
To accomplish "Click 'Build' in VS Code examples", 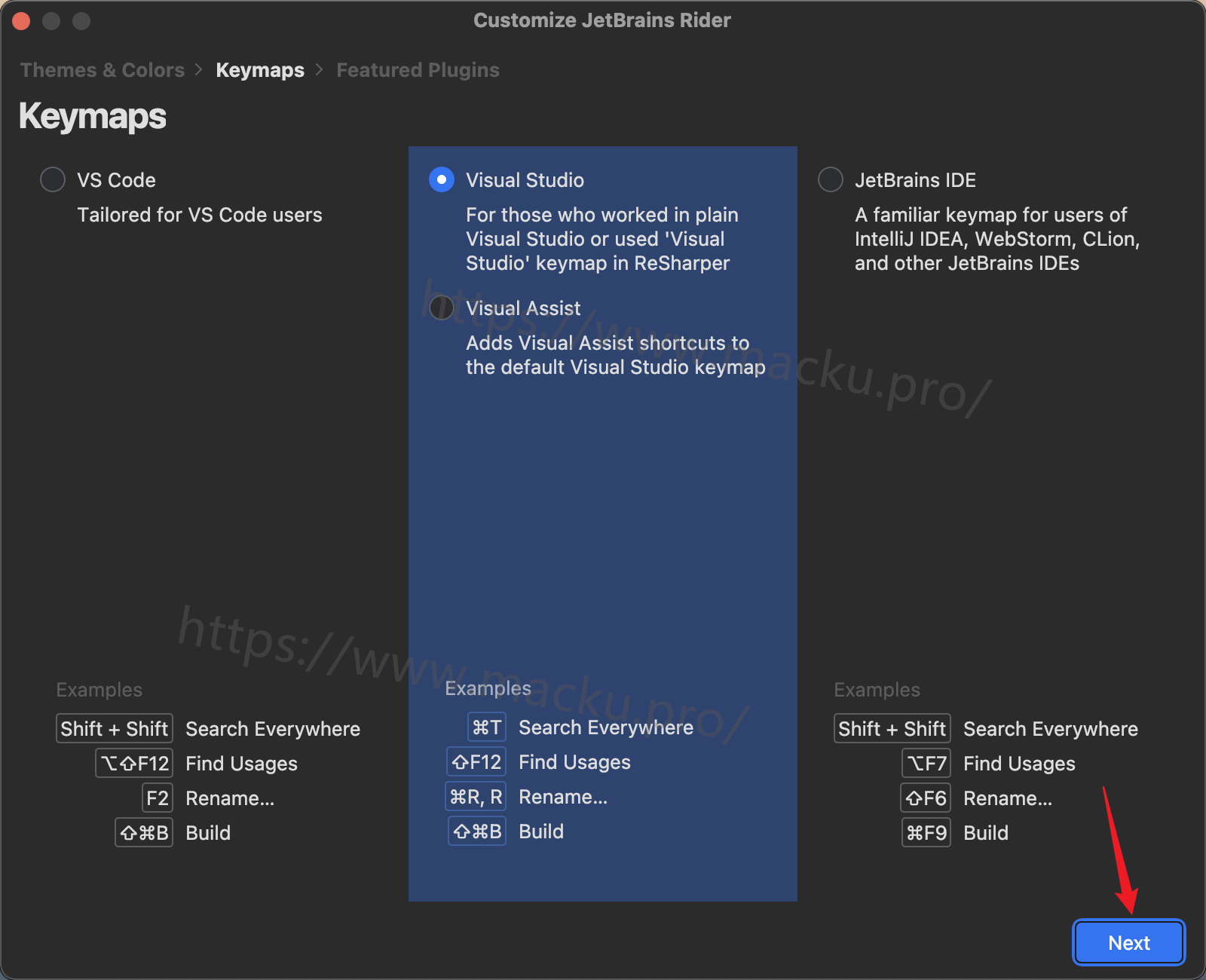I will 208,833.
